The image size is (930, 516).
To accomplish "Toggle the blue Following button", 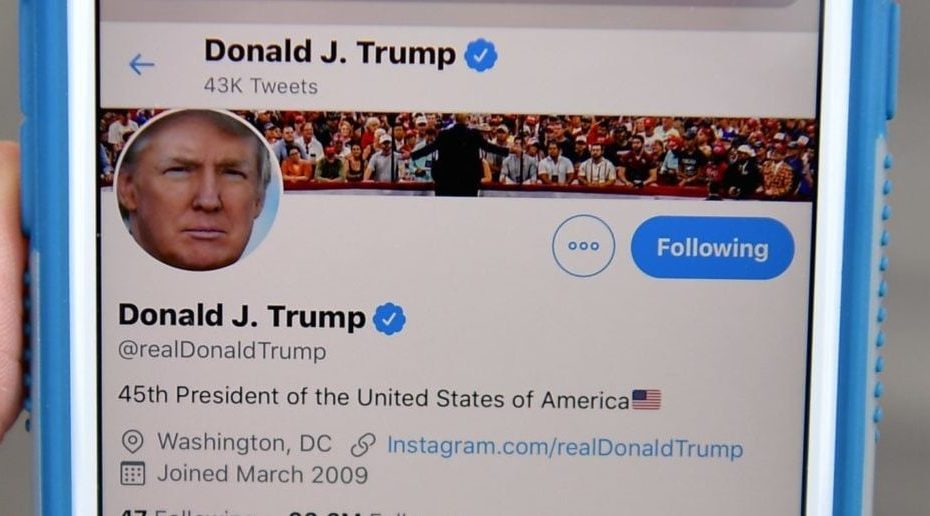I will point(712,248).
